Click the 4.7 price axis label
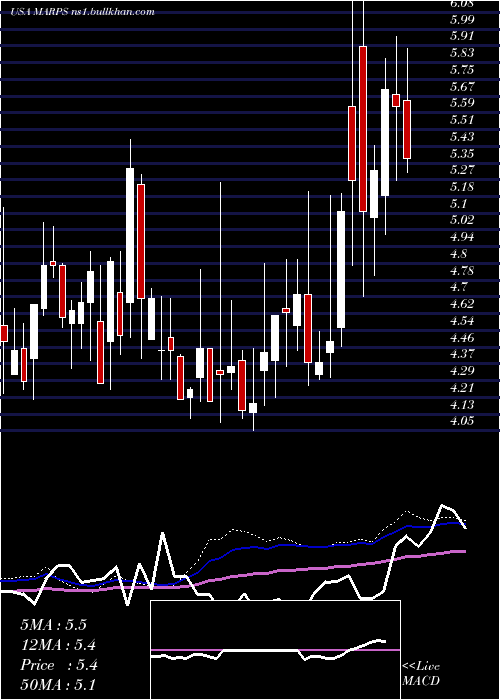Viewport: 500px width, 700px height. [x=459, y=287]
